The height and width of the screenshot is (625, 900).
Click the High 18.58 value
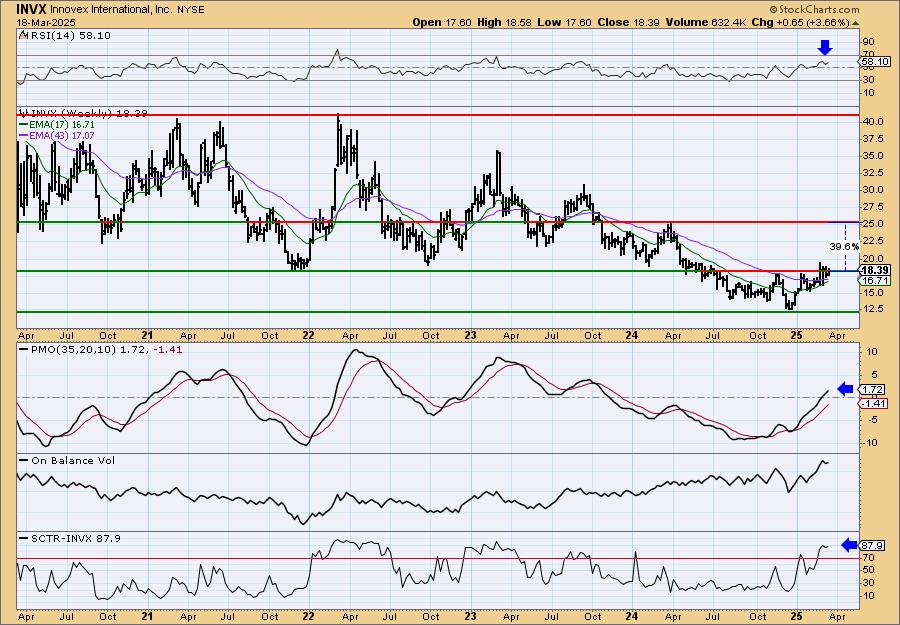pyautogui.click(x=505, y=22)
